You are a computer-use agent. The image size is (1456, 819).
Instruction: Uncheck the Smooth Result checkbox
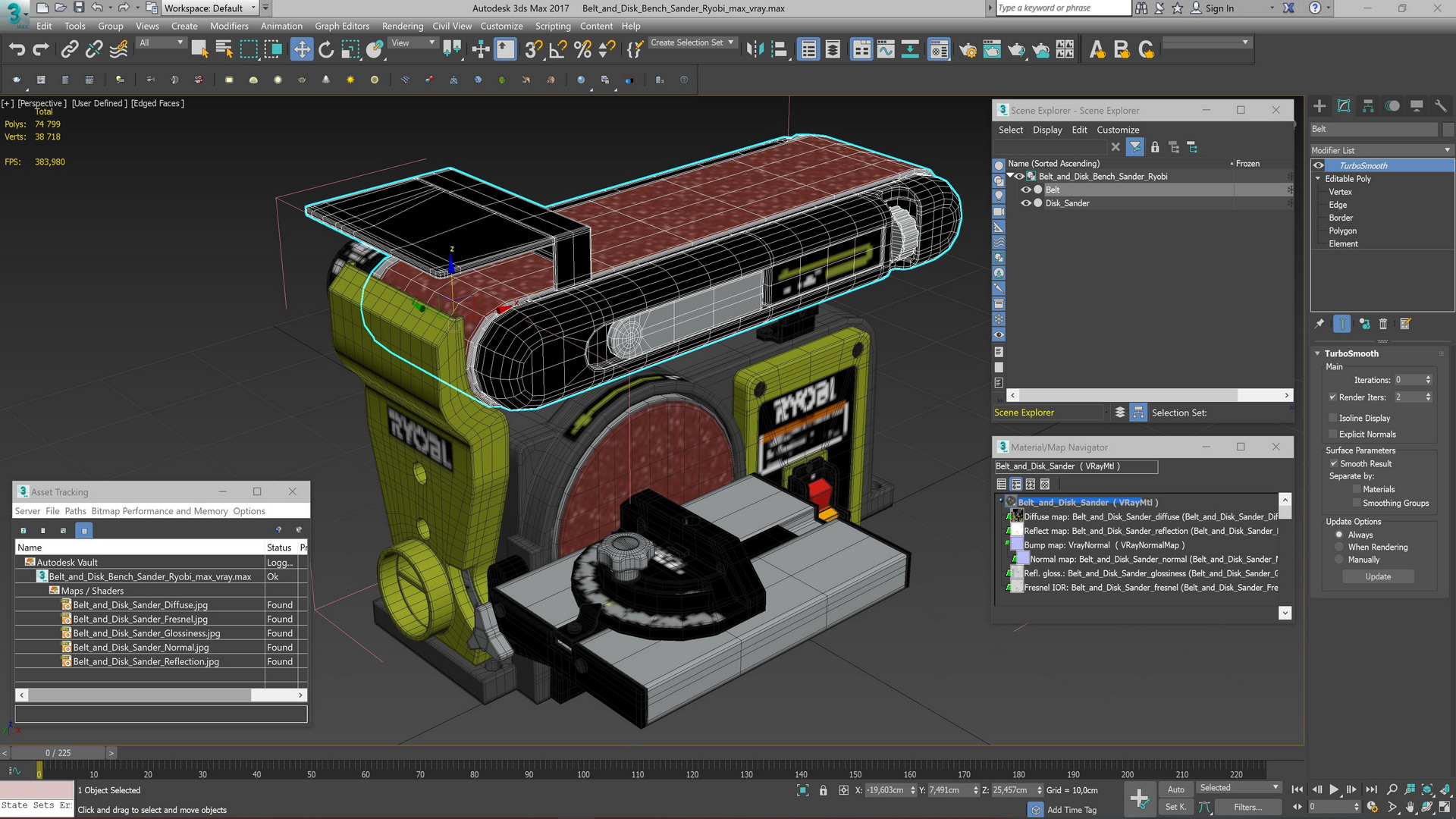[1333, 463]
